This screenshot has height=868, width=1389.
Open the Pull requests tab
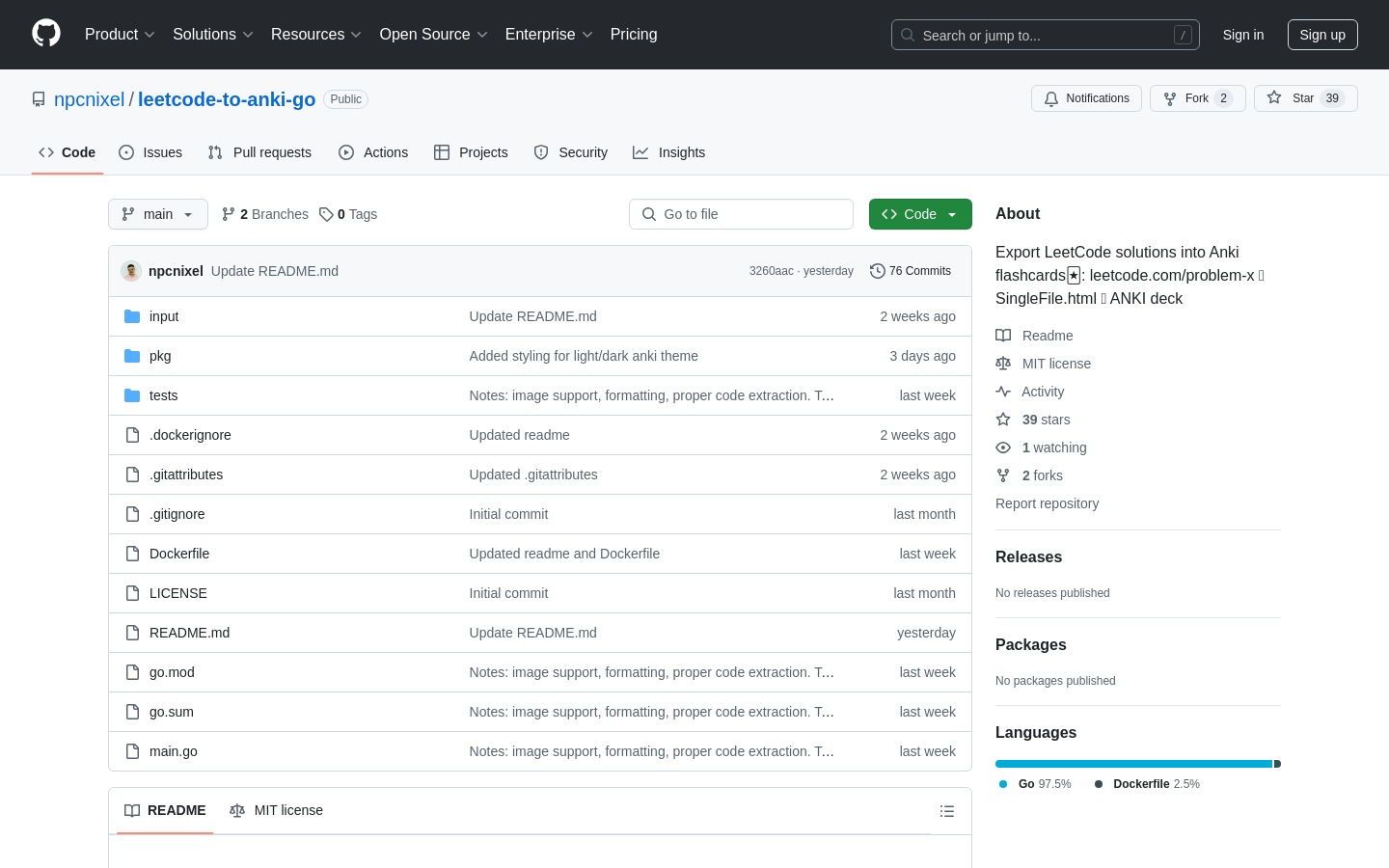259,152
